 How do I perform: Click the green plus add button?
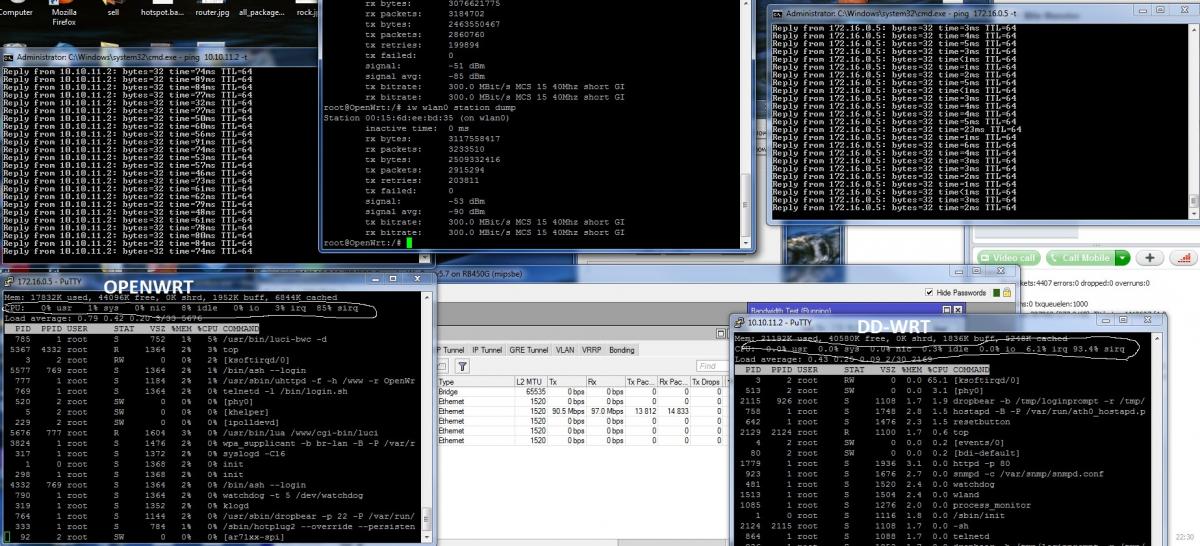click(x=1148, y=257)
